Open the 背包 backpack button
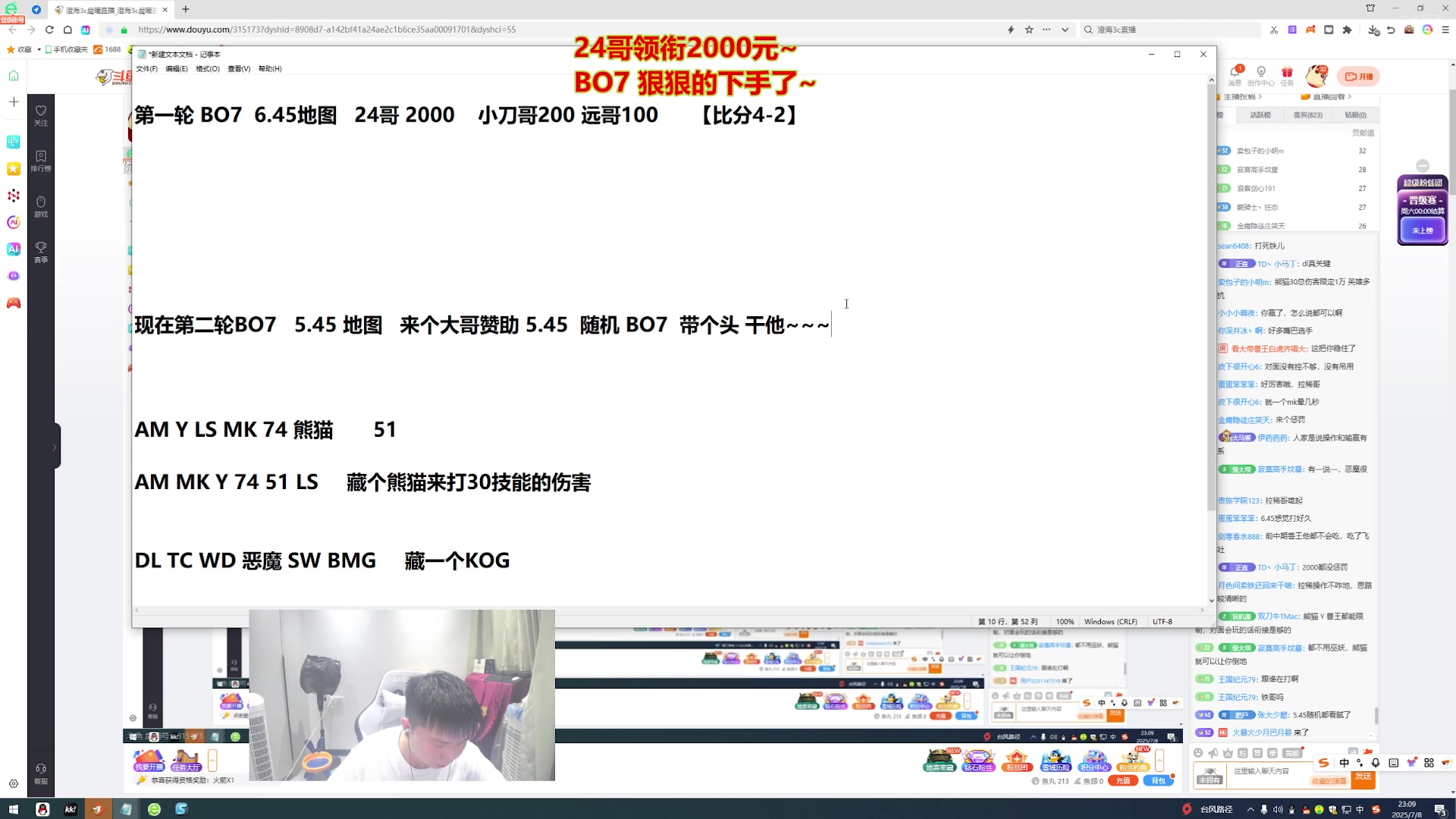 coord(1158,780)
